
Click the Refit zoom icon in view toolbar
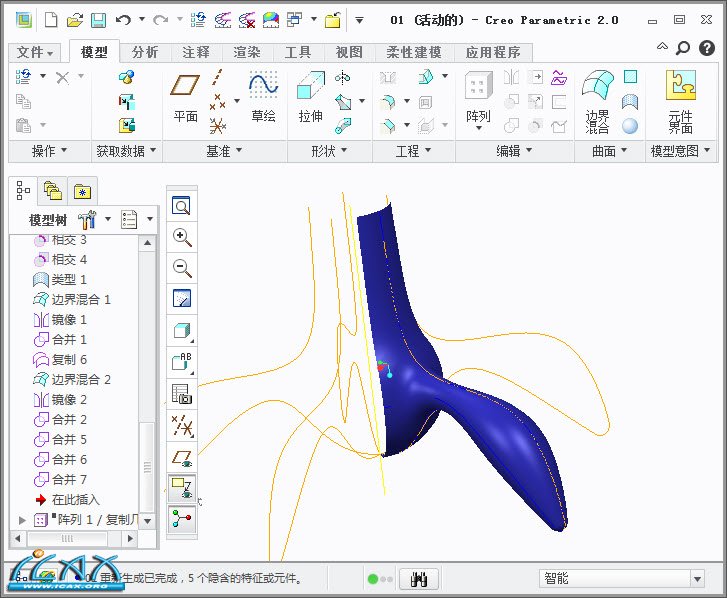click(x=182, y=206)
